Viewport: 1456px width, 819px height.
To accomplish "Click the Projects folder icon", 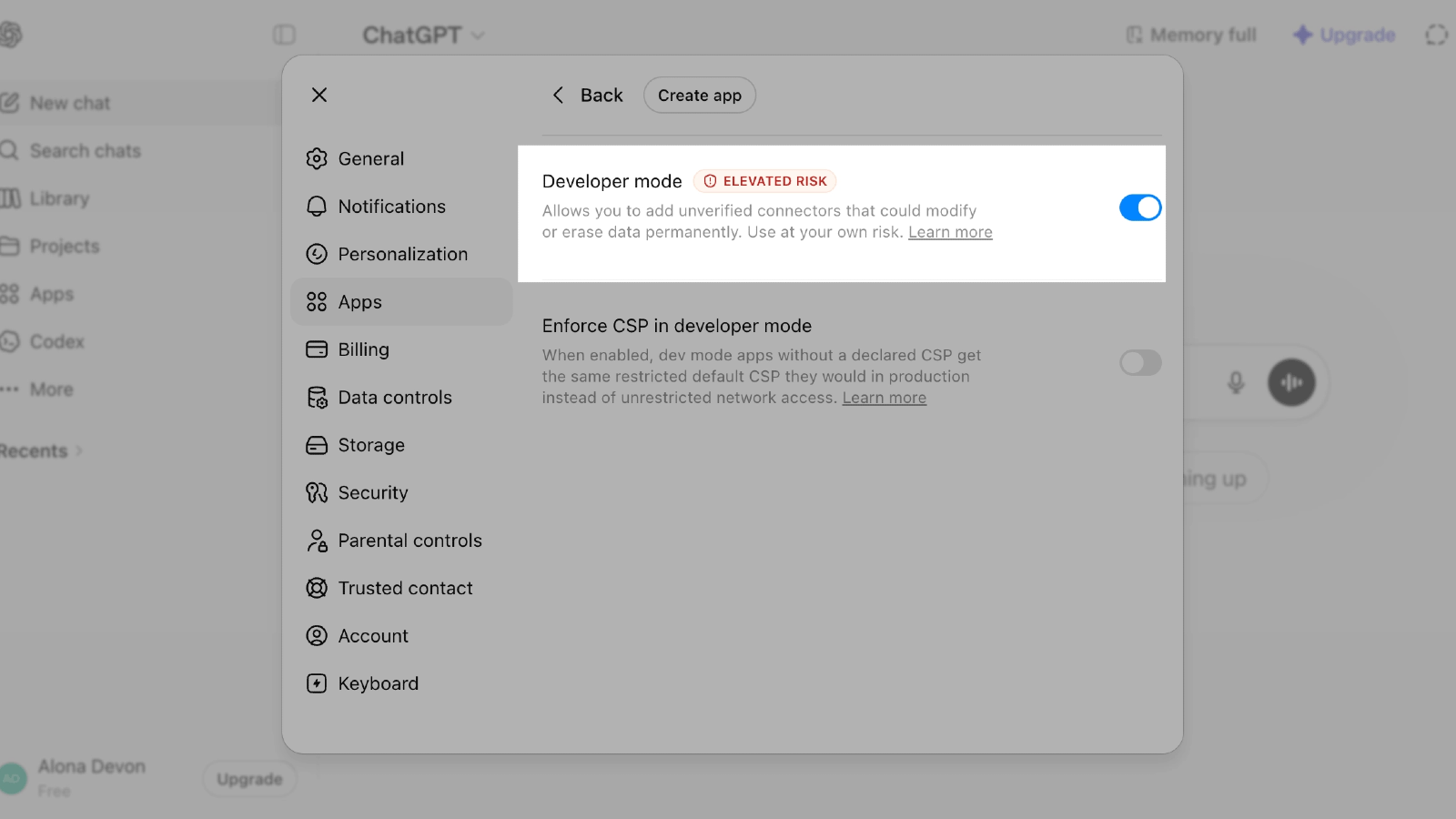I will (x=9, y=246).
